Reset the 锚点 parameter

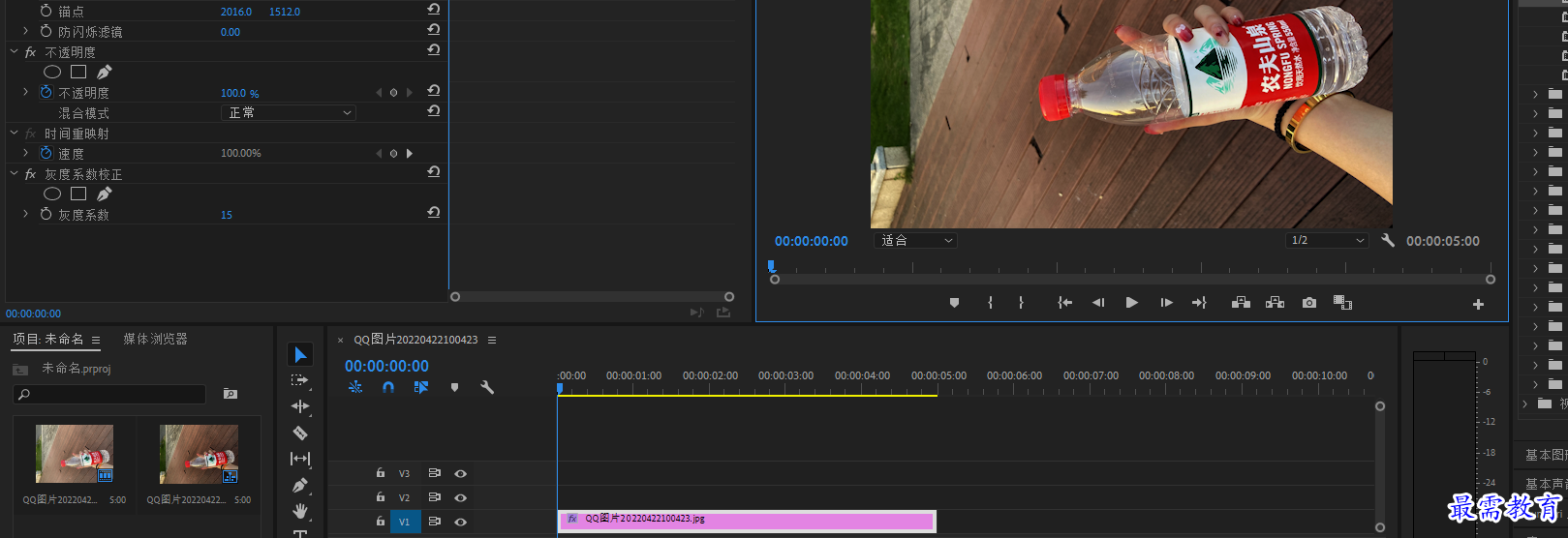[434, 10]
